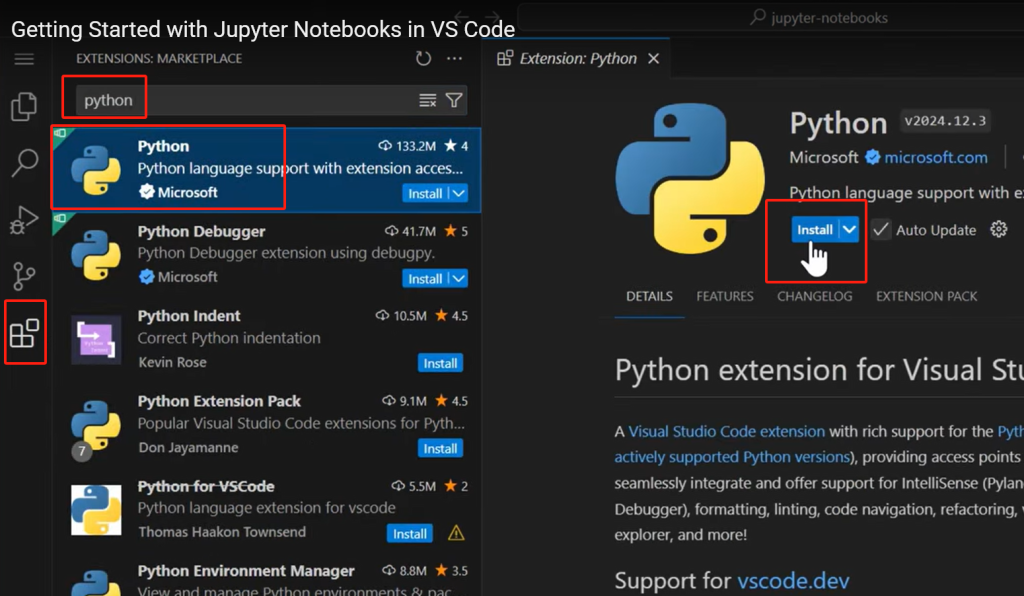Open Run and Debug view
The height and width of the screenshot is (596, 1024).
tap(24, 219)
